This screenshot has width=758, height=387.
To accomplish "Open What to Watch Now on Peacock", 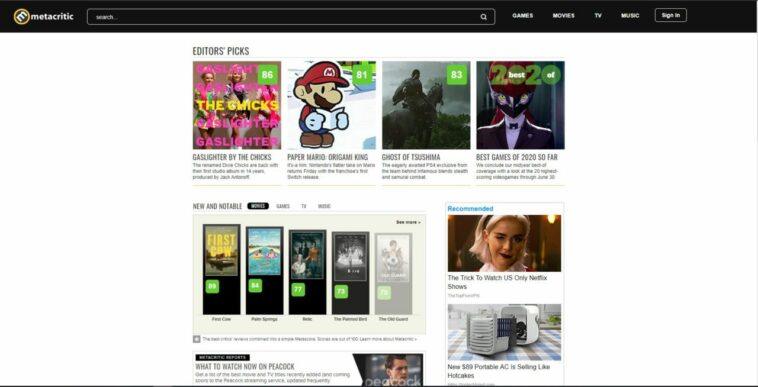I will click(245, 367).
